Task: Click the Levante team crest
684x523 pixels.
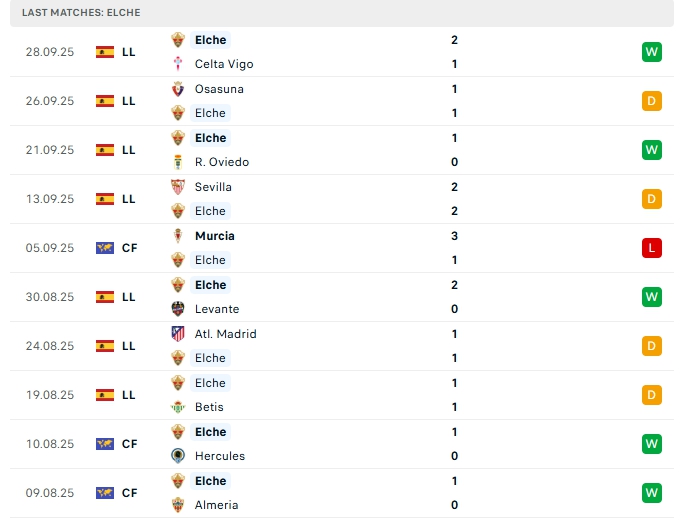Action: coord(179,309)
